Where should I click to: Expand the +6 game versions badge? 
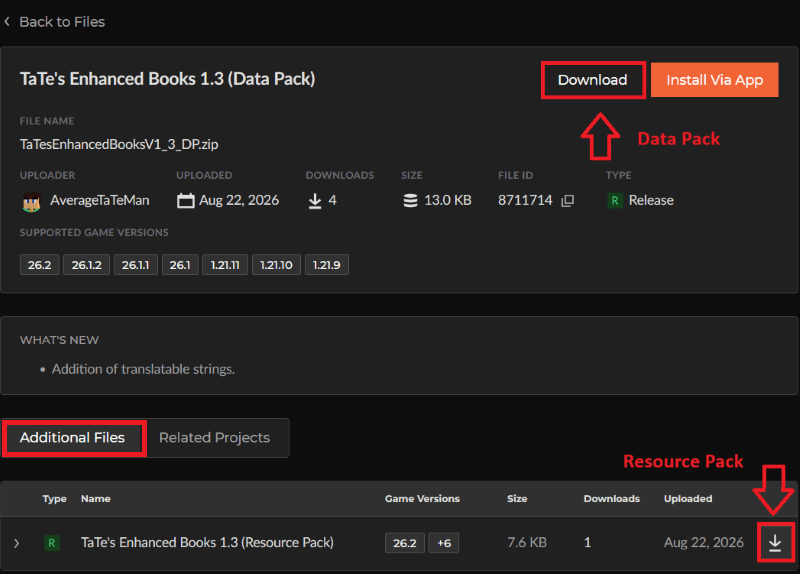[x=443, y=543]
